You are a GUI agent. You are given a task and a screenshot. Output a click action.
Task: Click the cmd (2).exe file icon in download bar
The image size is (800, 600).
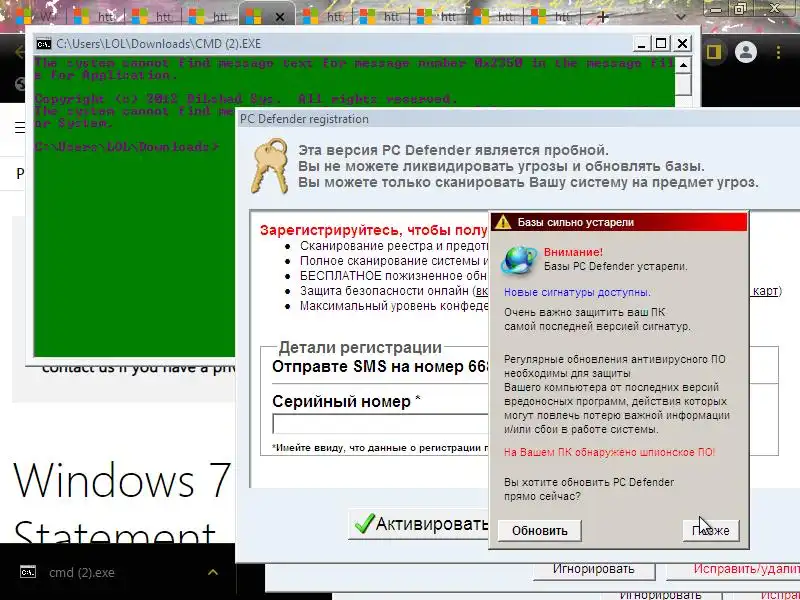28,572
